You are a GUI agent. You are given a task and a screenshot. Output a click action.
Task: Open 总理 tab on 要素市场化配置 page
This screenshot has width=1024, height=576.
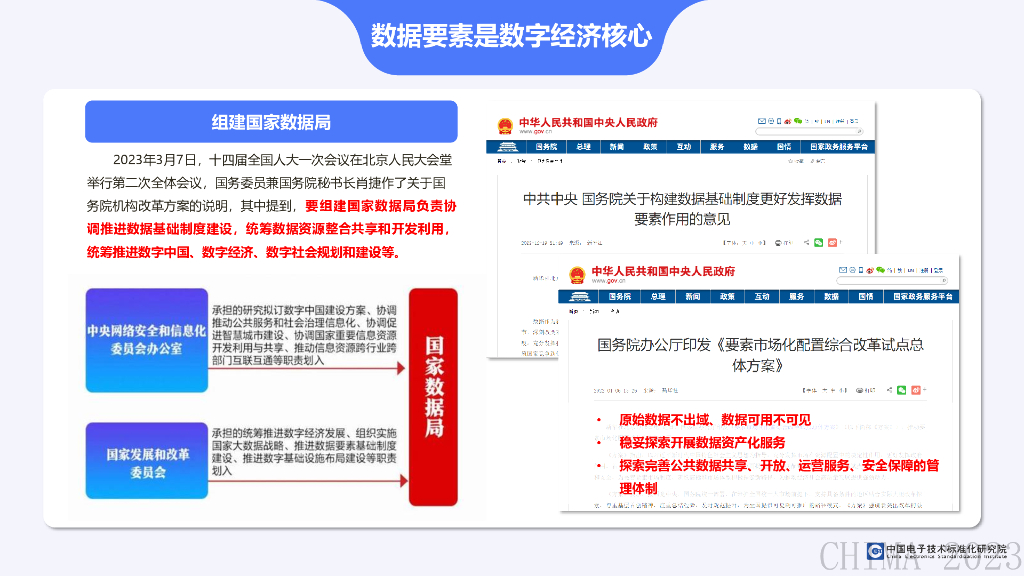[658, 296]
